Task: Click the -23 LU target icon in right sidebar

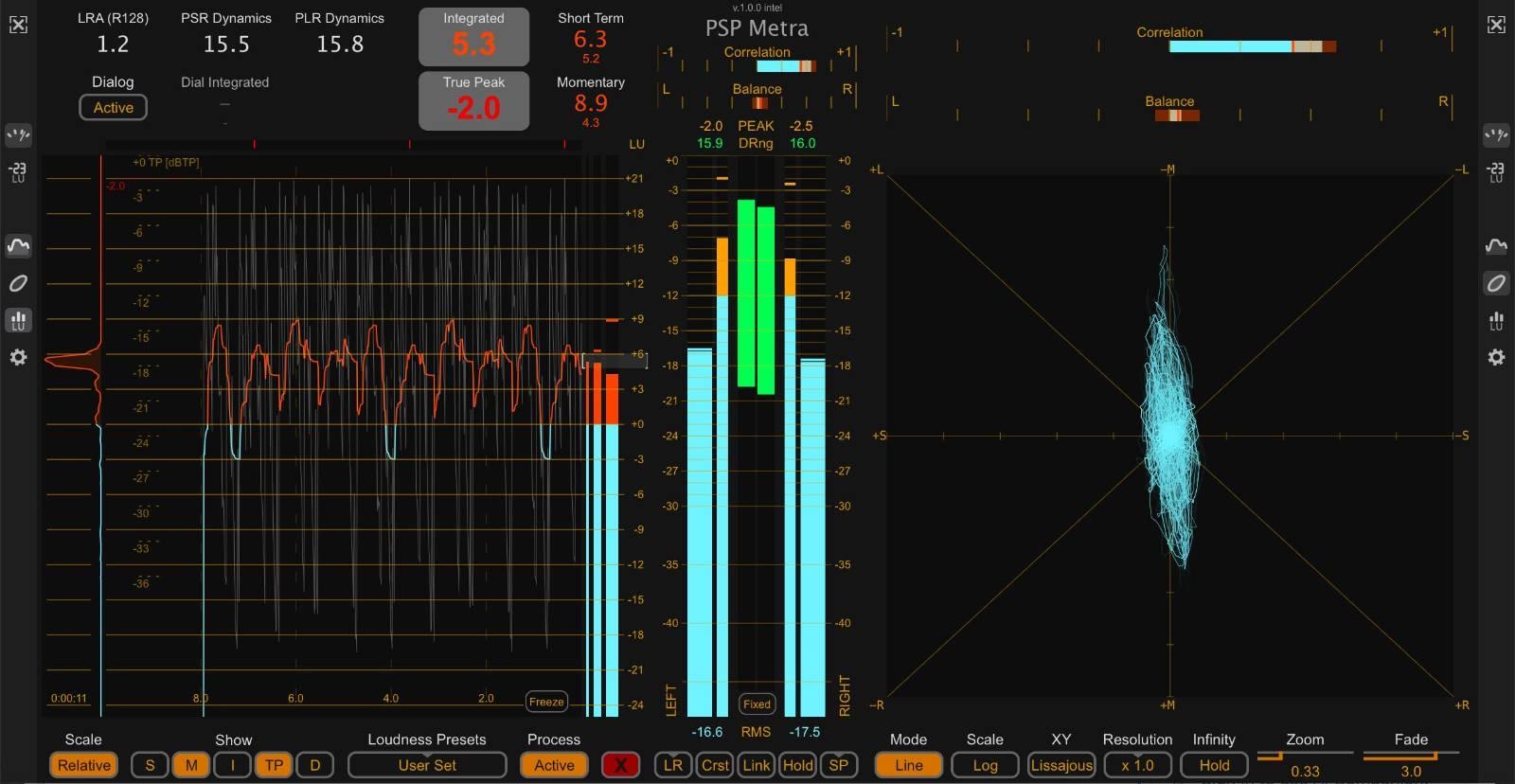Action: pyautogui.click(x=1496, y=172)
